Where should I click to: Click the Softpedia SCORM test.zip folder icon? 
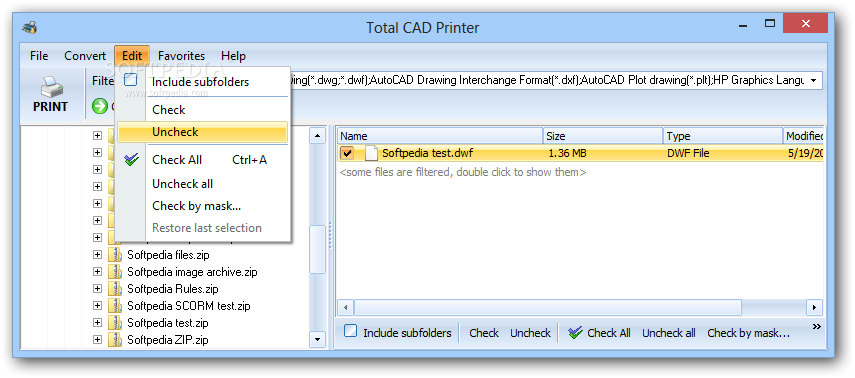(x=115, y=305)
